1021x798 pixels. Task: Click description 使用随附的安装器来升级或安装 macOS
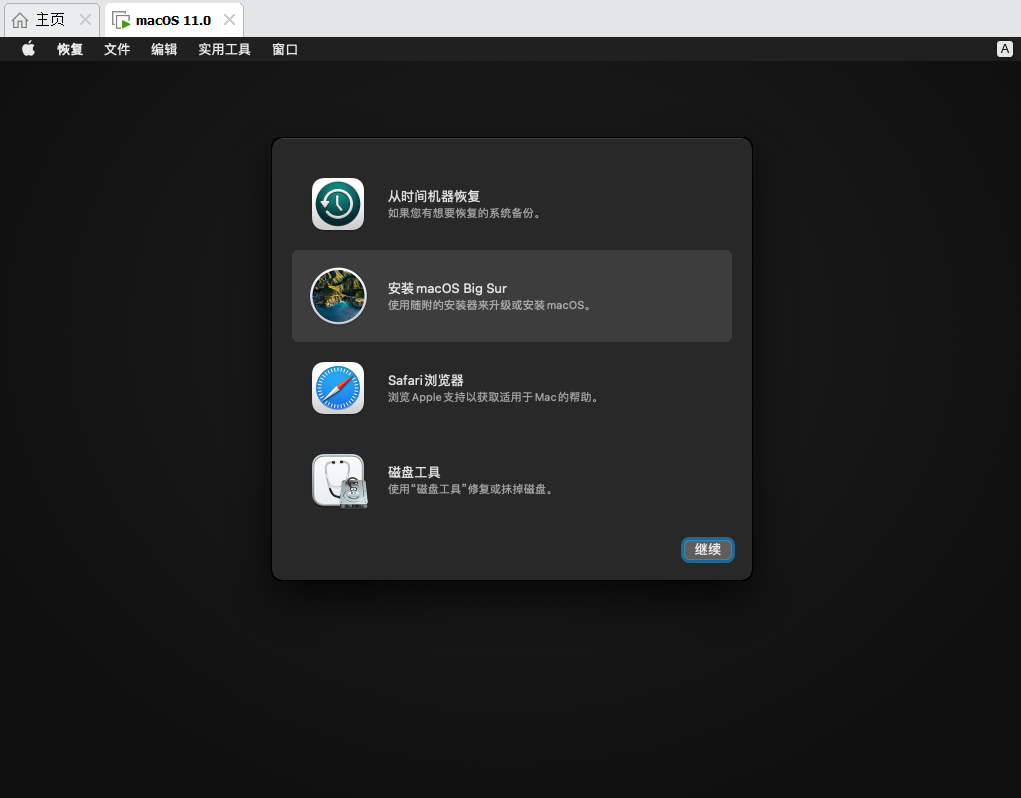click(x=490, y=305)
